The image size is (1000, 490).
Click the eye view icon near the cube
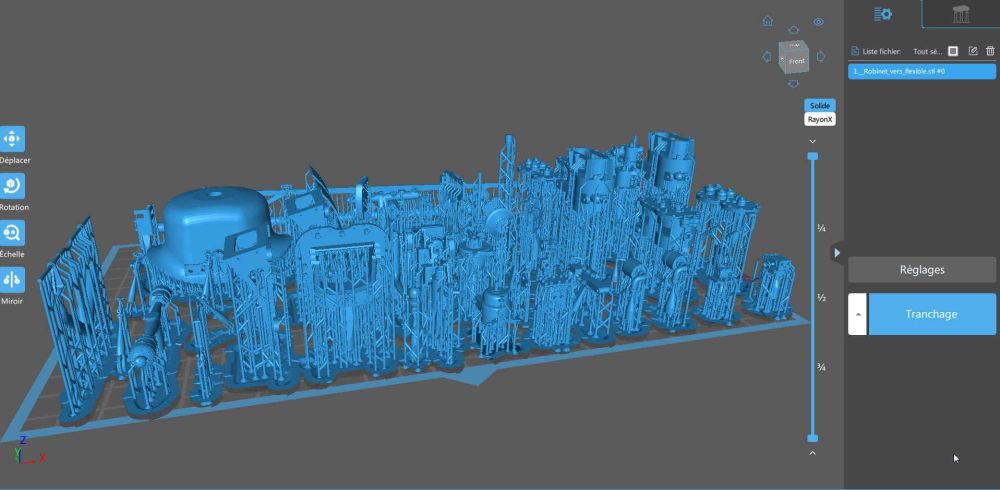click(818, 22)
